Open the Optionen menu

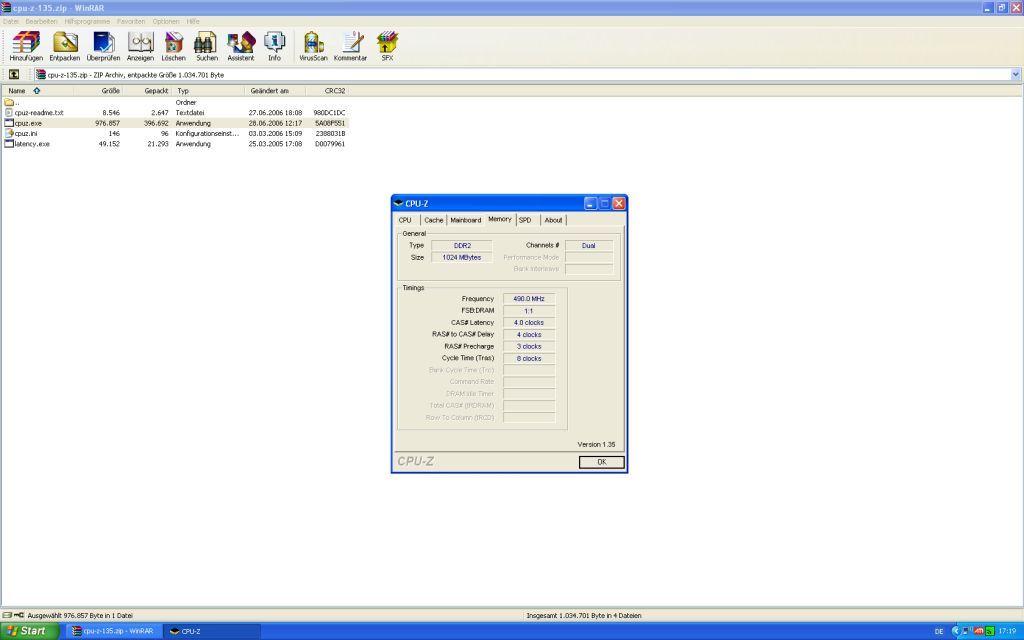(166, 22)
